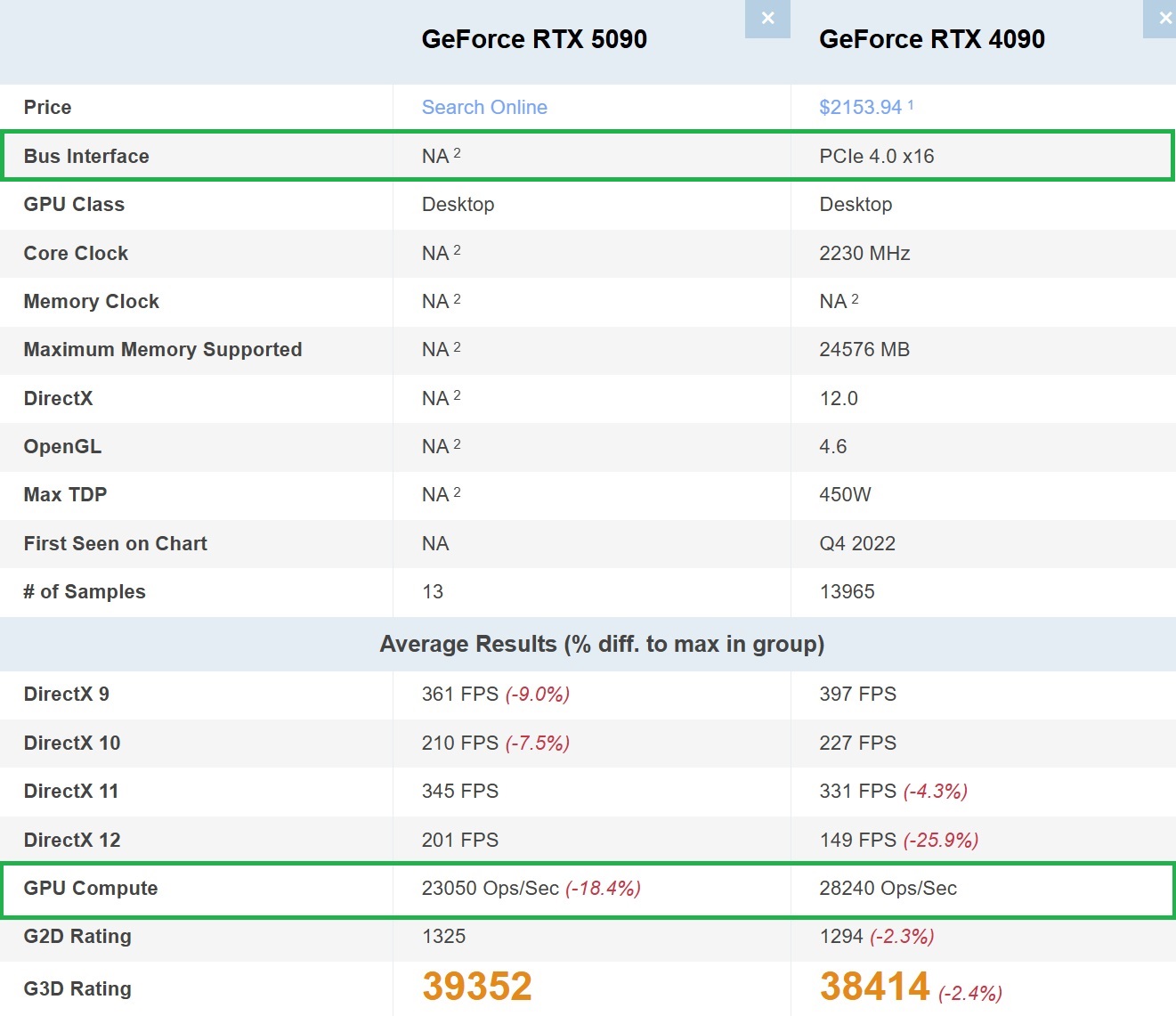Open the Search Online price link
Image resolution: width=1176 pixels, height=1016 pixels.
[x=484, y=107]
